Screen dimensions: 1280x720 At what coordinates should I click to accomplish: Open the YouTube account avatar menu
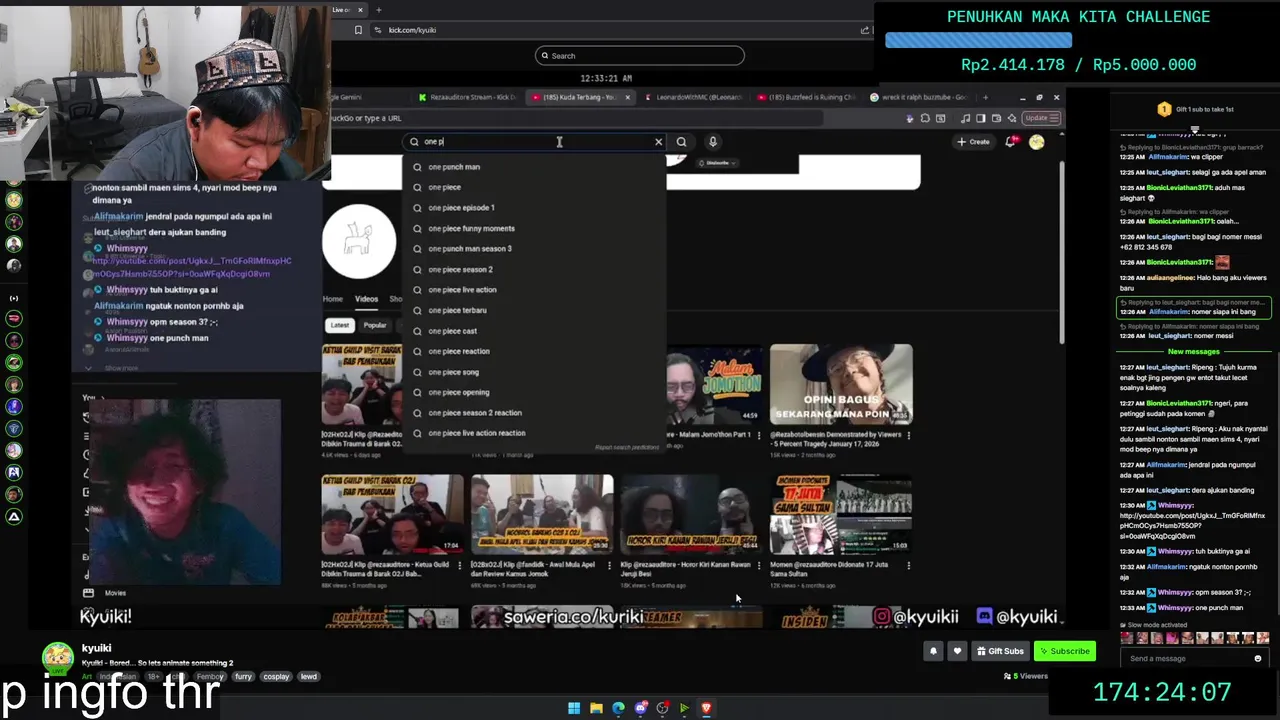[1037, 142]
